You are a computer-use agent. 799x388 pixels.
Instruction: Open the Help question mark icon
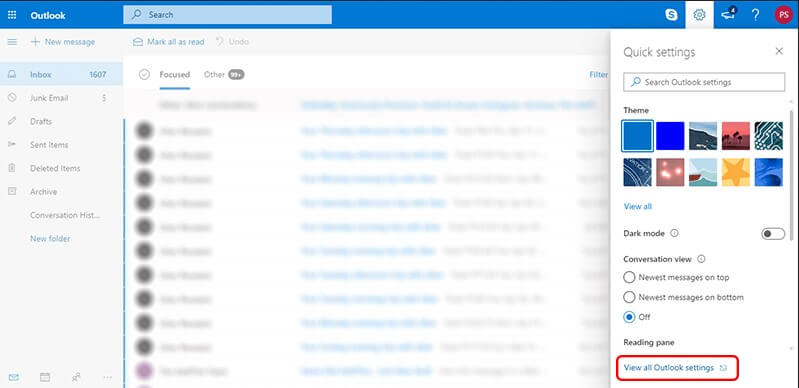point(756,15)
